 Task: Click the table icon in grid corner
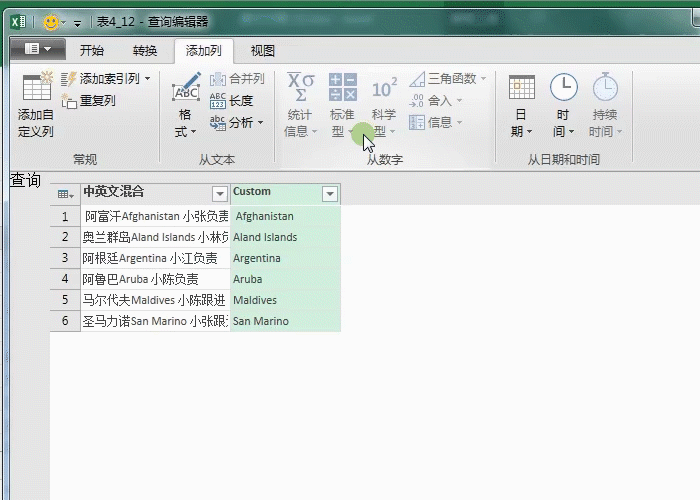[x=64, y=194]
